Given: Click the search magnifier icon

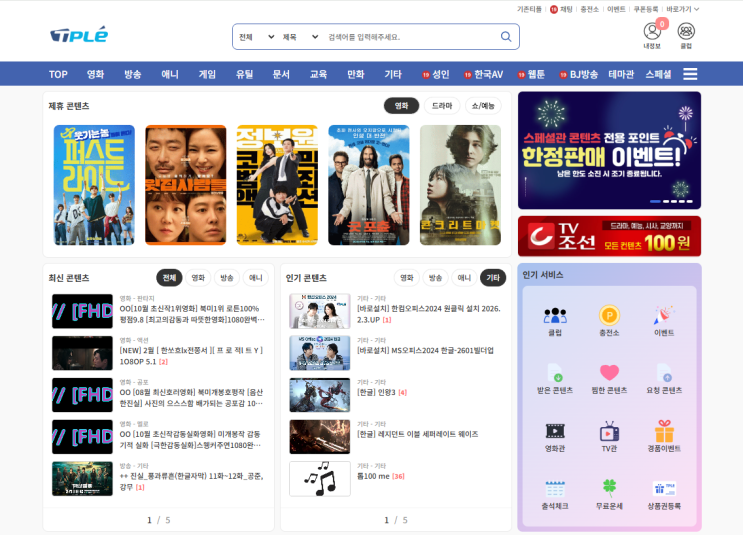Looking at the screenshot, I should (506, 37).
